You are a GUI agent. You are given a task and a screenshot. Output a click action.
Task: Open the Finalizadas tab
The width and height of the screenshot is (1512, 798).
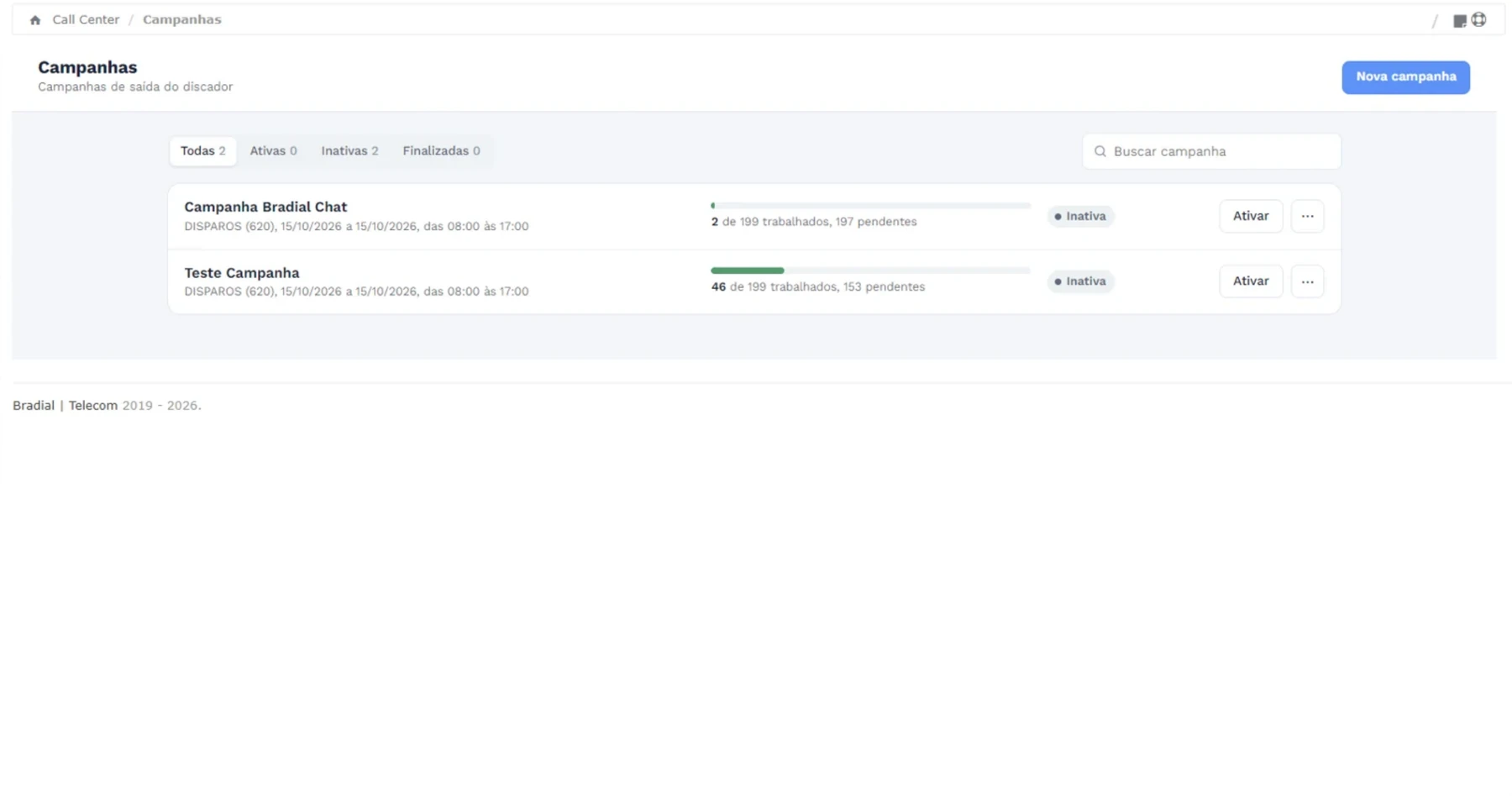441,151
